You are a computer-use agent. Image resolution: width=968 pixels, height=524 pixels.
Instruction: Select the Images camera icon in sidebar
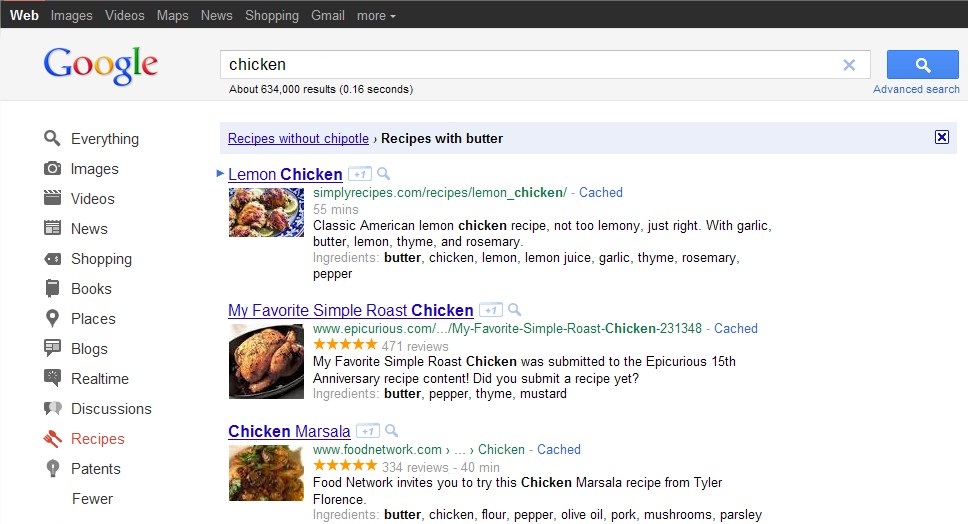[x=53, y=169]
